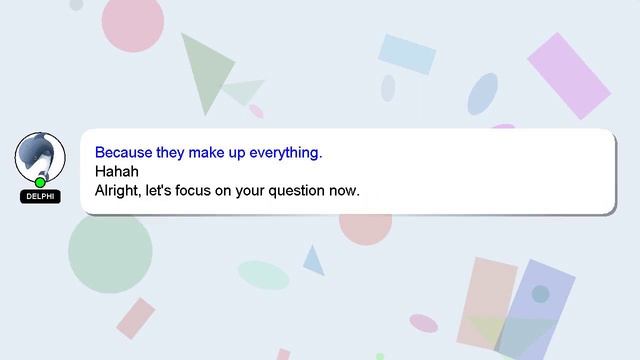Image resolution: width=640 pixels, height=360 pixels.
Task: Click the large pink circle at top
Action: [133, 23]
